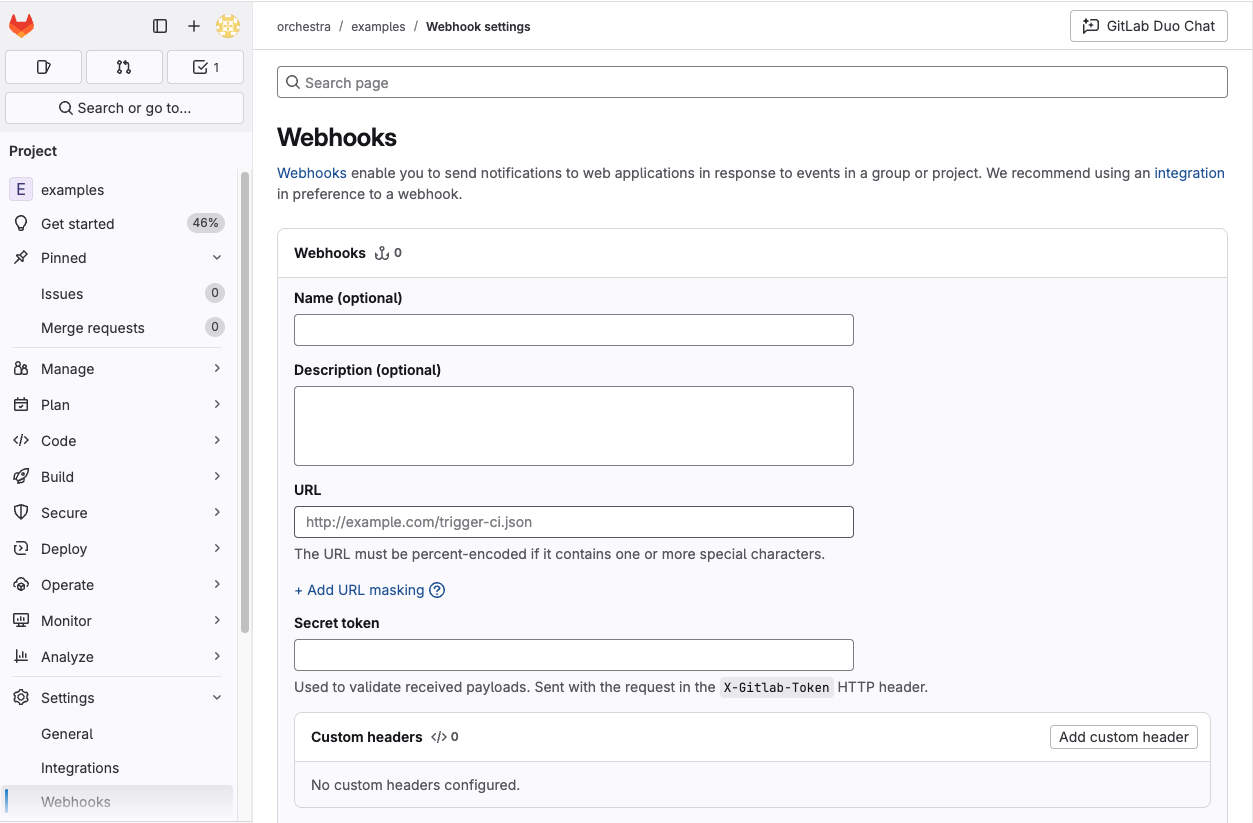Image resolution: width=1253 pixels, height=823 pixels.
Task: Open the help icon next to Add URL masking
Action: coord(437,590)
